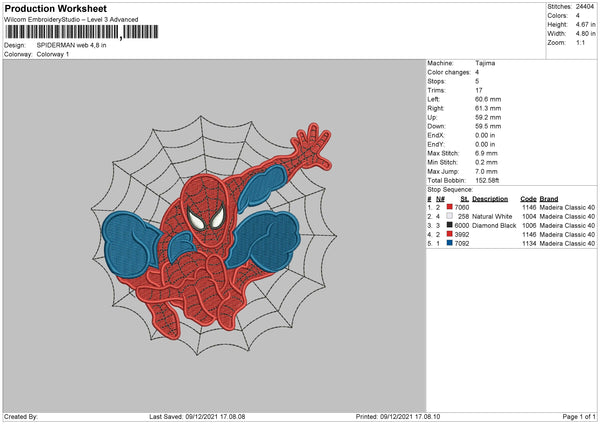Click the Max Stitch value '6.9 mm'
The width and height of the screenshot is (600, 424).
[486, 153]
